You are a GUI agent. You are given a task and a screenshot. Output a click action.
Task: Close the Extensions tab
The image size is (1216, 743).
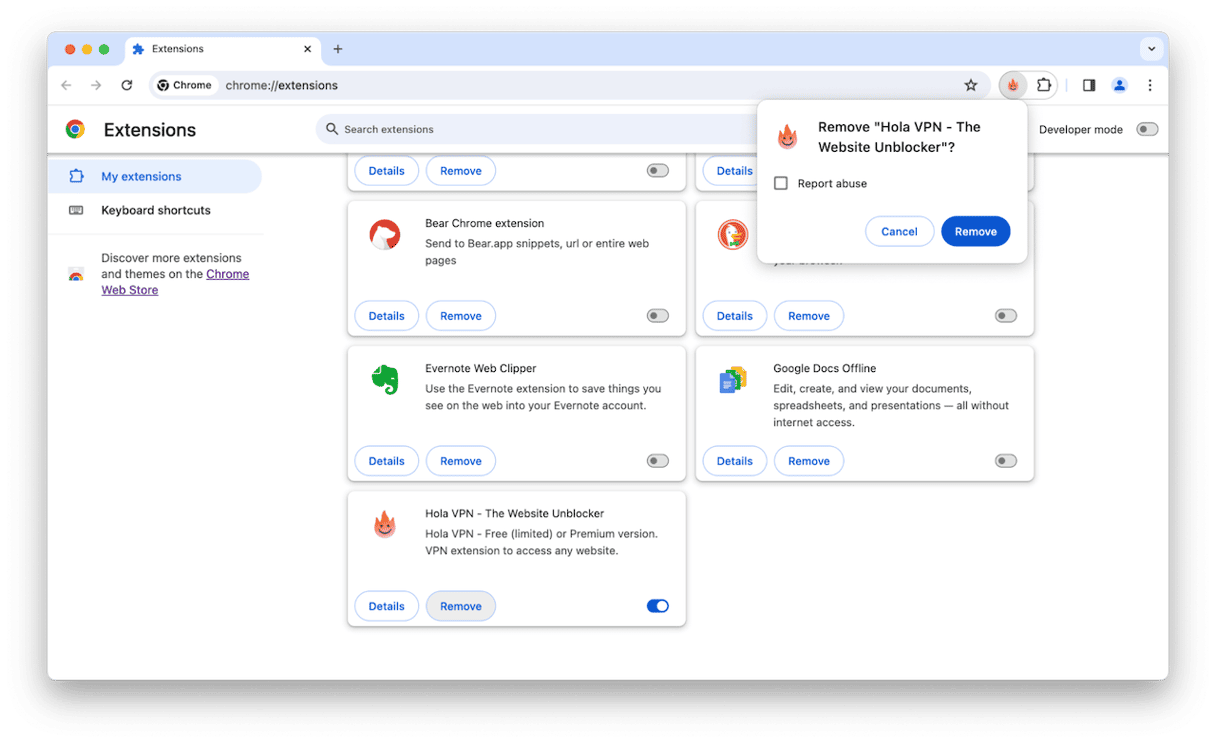click(x=308, y=49)
